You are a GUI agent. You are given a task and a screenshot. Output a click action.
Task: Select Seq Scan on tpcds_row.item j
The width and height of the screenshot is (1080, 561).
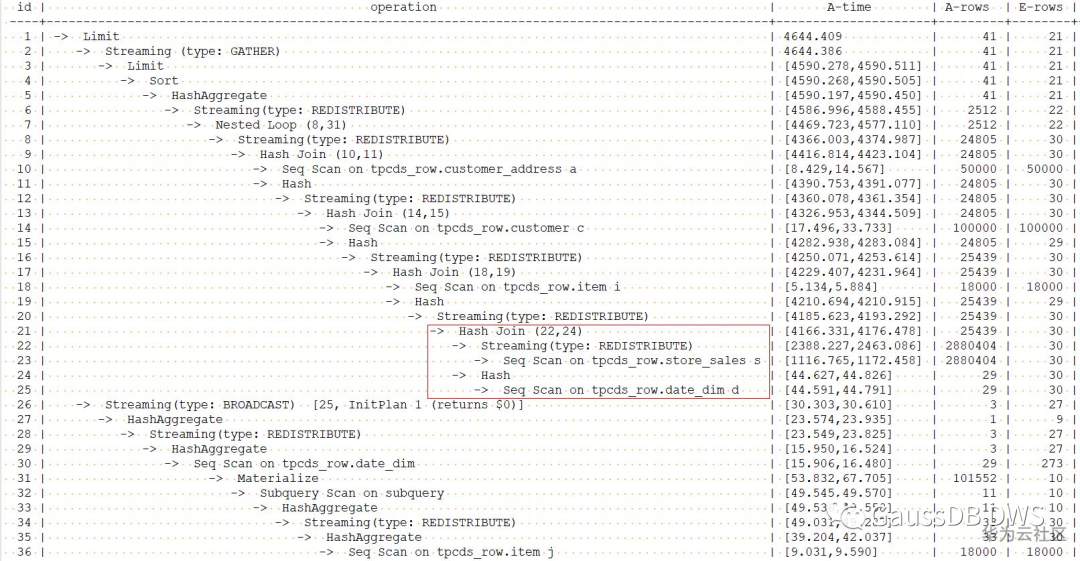click(451, 552)
